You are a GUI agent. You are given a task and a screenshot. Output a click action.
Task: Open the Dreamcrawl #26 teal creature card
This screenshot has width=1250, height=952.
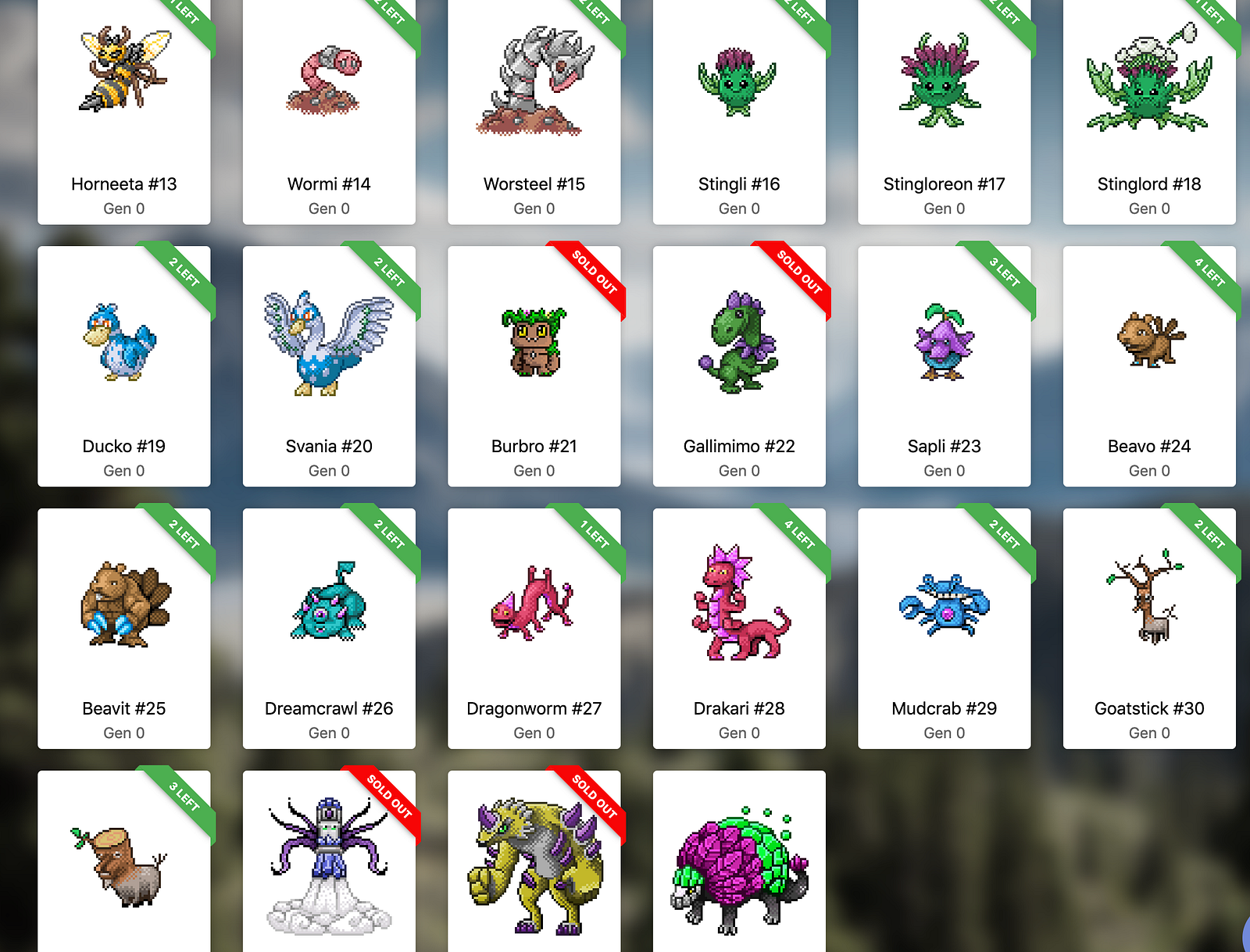click(x=329, y=629)
